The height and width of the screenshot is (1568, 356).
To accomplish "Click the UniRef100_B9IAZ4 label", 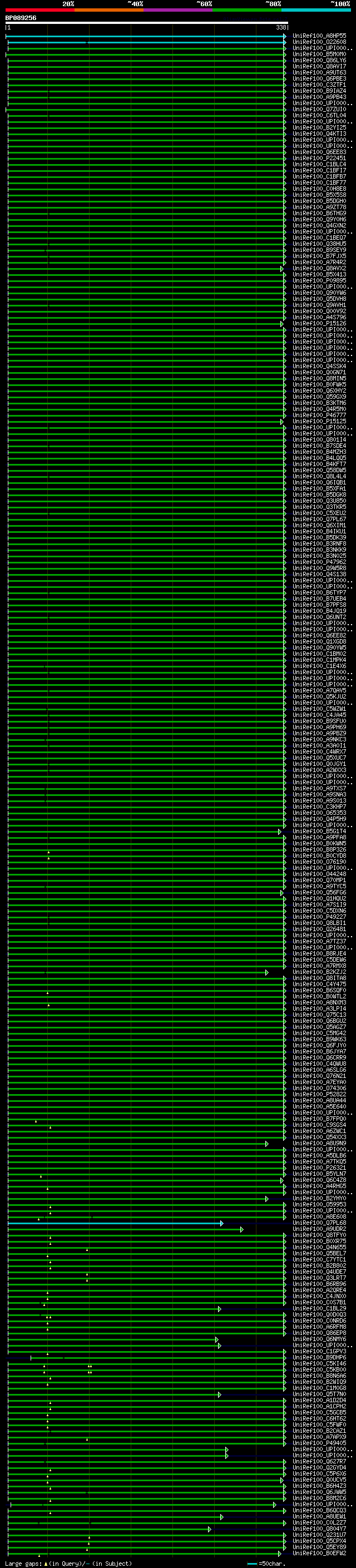I will (x=319, y=91).
